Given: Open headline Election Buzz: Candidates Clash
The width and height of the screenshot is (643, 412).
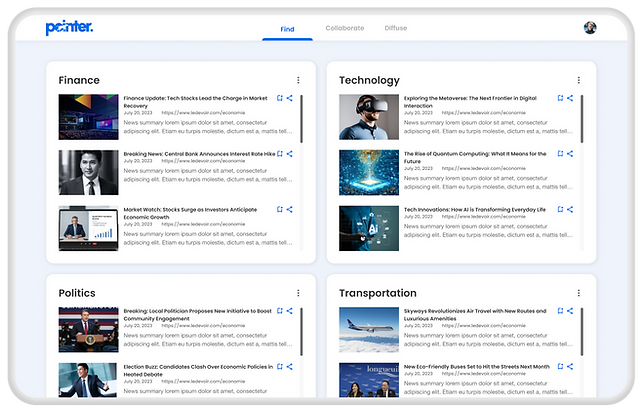Looking at the screenshot, I should tap(198, 371).
